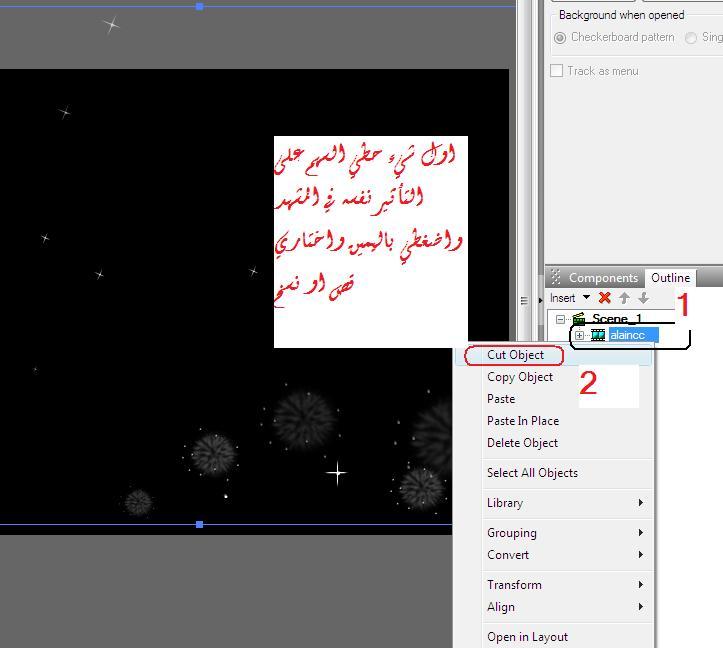Enable the Track as menu checkbox

click(x=557, y=71)
